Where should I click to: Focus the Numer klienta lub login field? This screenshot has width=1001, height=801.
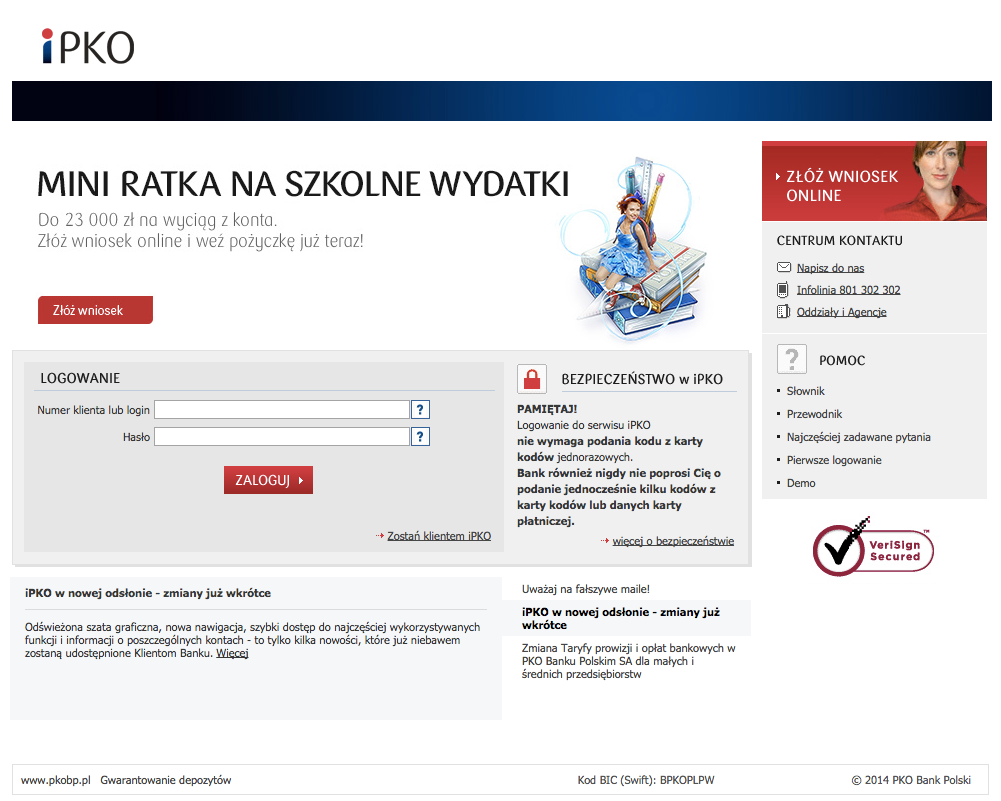click(x=282, y=410)
